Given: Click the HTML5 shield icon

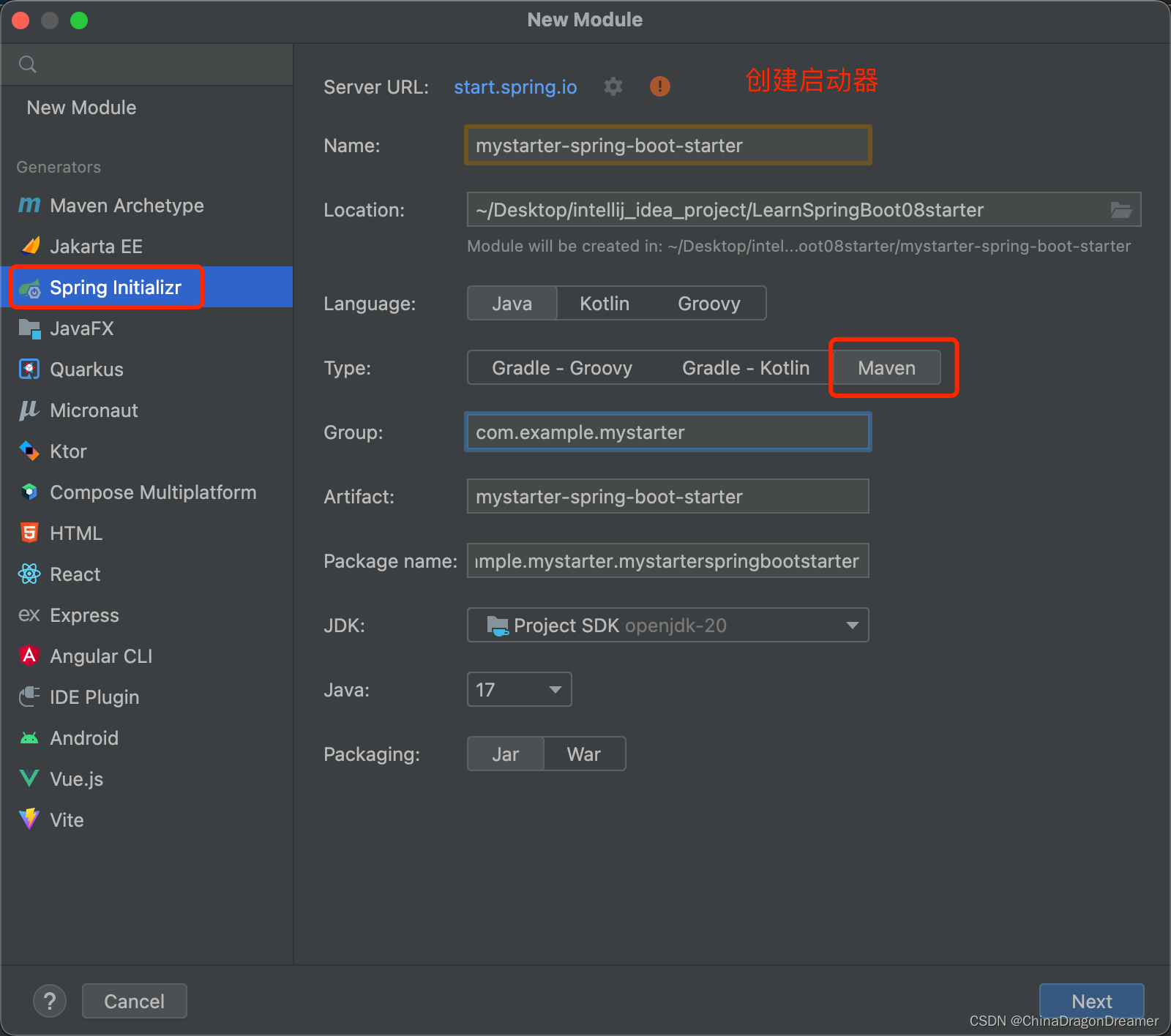Looking at the screenshot, I should point(29,533).
